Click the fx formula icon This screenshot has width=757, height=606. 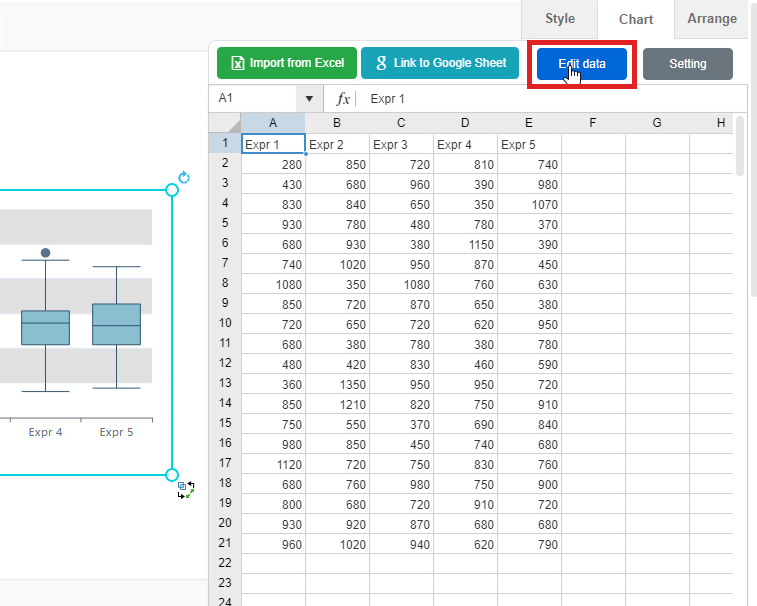343,98
